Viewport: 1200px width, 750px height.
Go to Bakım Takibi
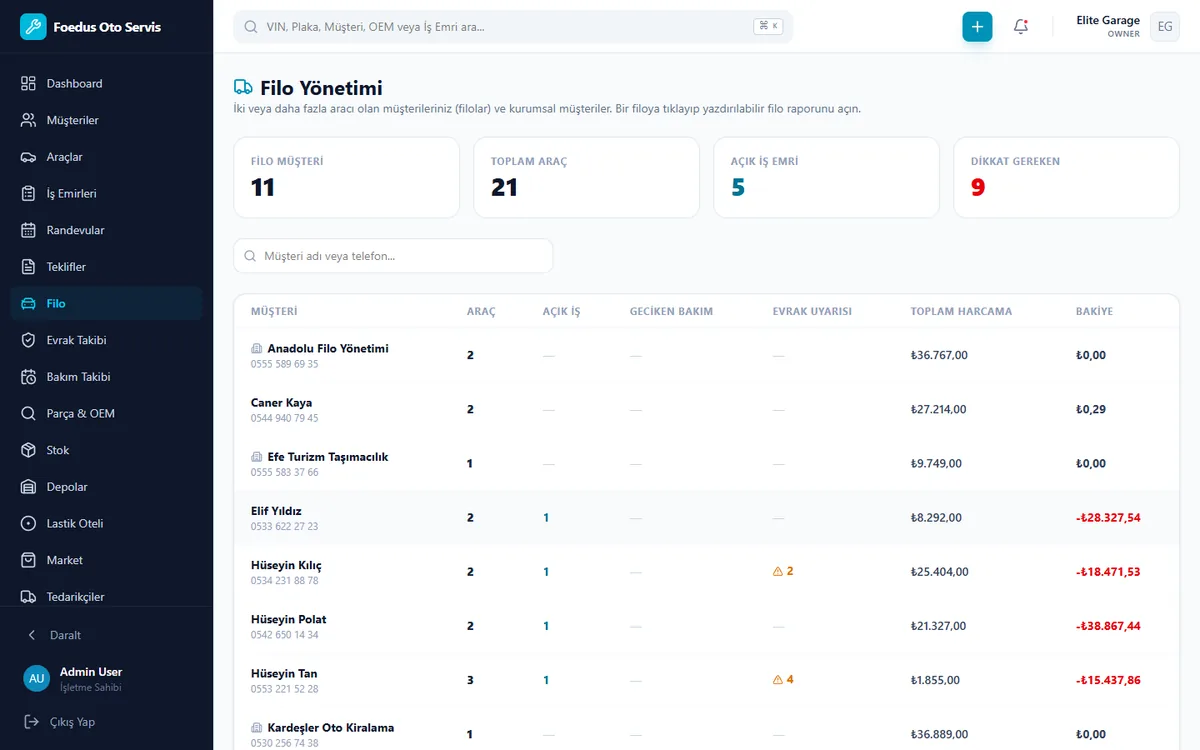click(107, 377)
